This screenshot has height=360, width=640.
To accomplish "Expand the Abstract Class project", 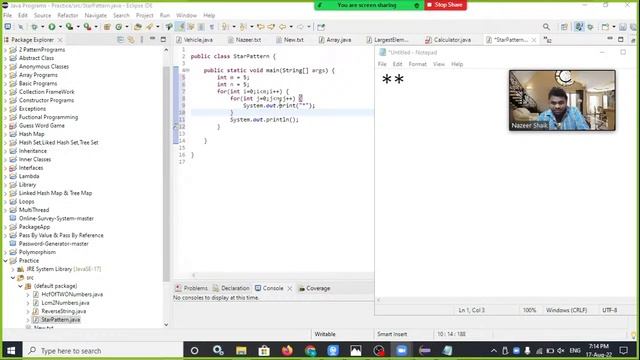I will pos(6,58).
